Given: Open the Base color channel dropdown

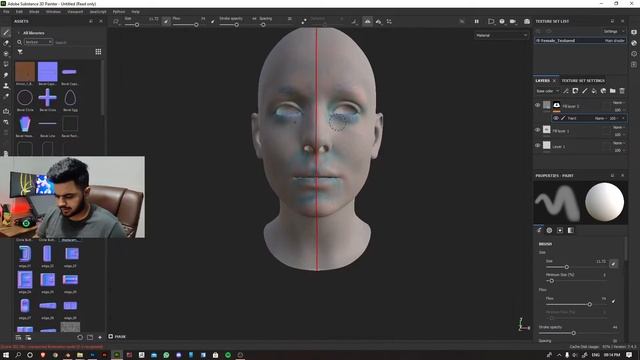Looking at the screenshot, I should point(548,91).
